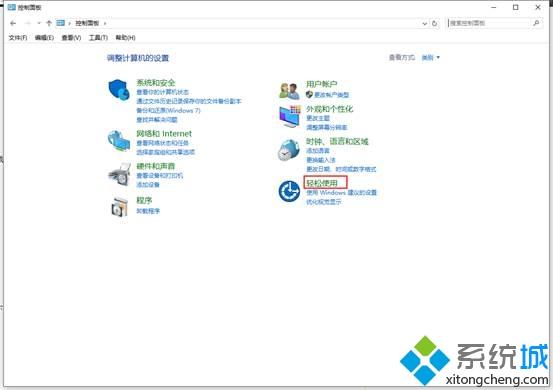
Task: Open 网络和 Internet category
Action: click(164, 134)
